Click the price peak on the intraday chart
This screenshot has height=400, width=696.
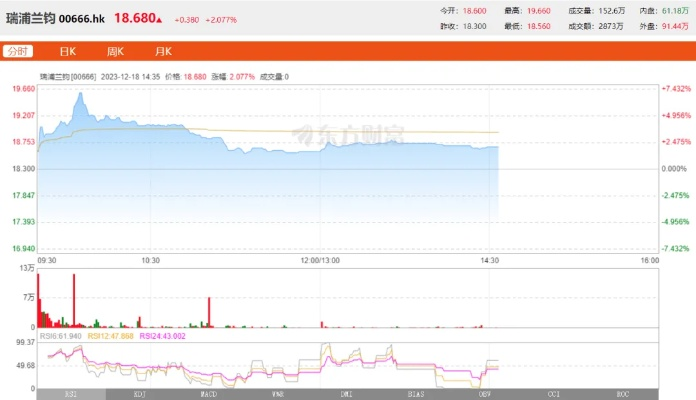click(79, 94)
